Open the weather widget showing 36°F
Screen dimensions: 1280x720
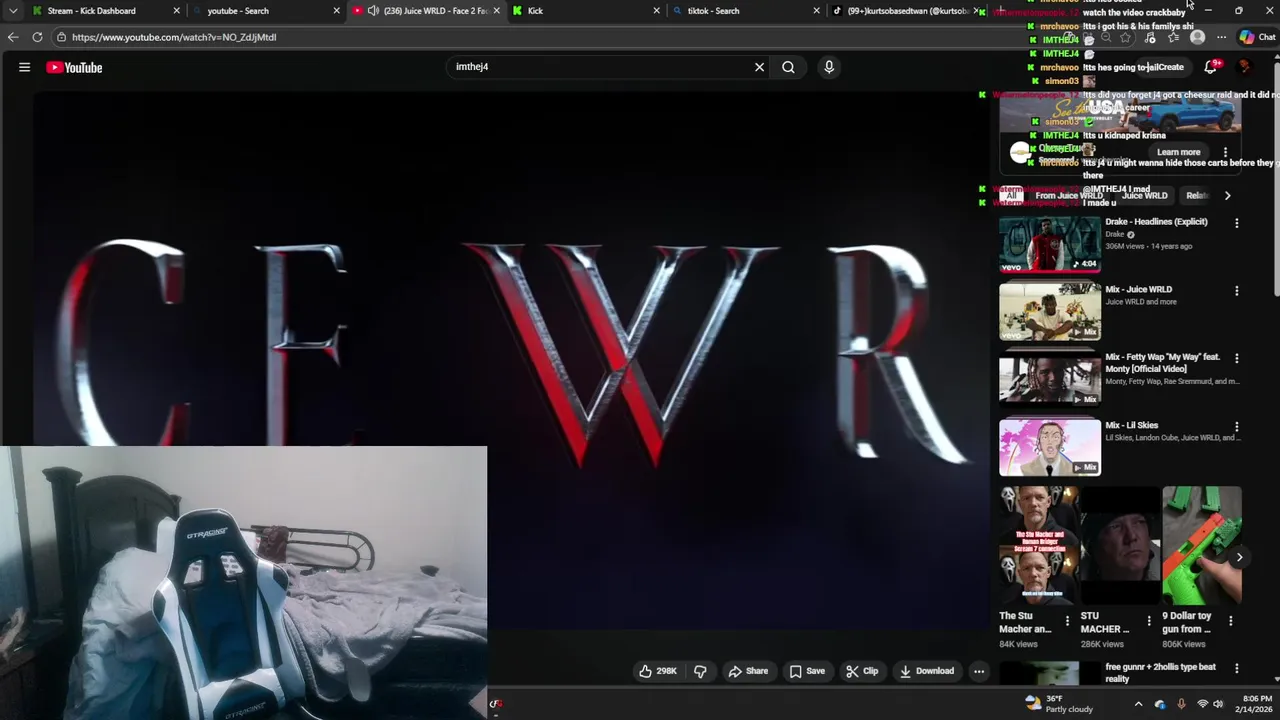point(1059,704)
